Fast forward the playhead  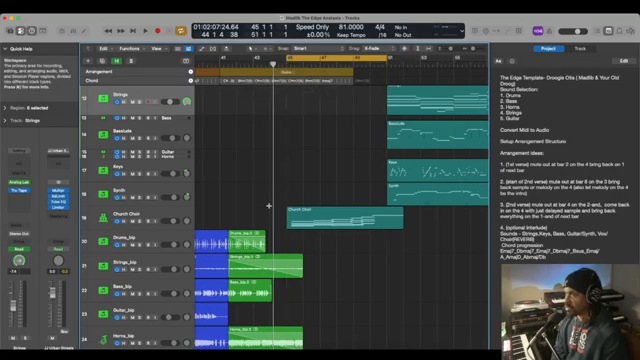pyautogui.click(x=121, y=31)
